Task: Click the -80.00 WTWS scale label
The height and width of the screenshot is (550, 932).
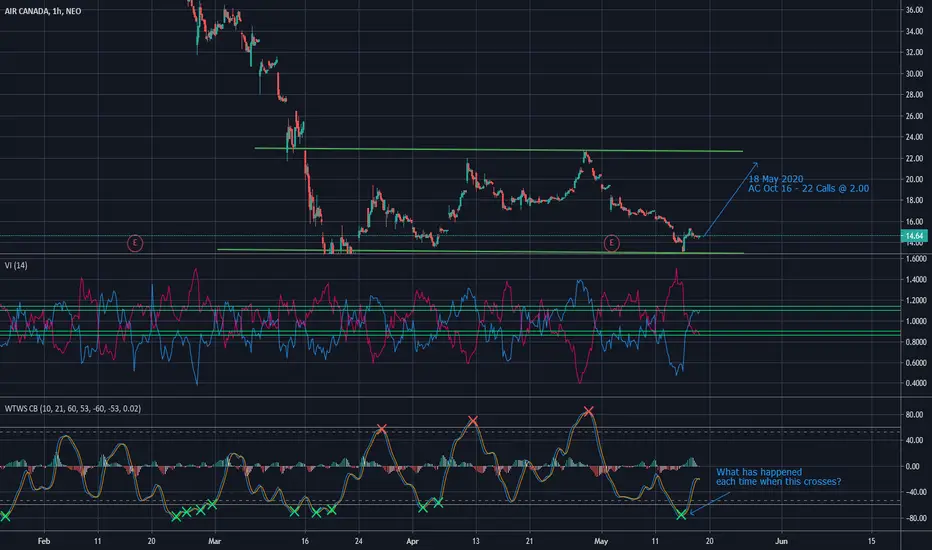Action: pyautogui.click(x=915, y=518)
